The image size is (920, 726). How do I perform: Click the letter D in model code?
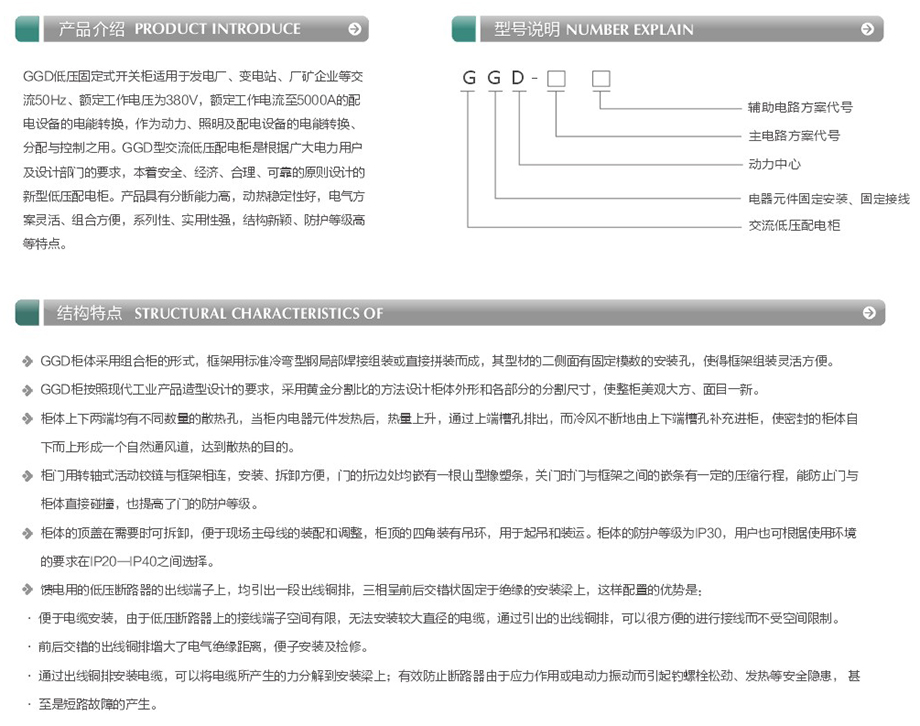click(518, 77)
